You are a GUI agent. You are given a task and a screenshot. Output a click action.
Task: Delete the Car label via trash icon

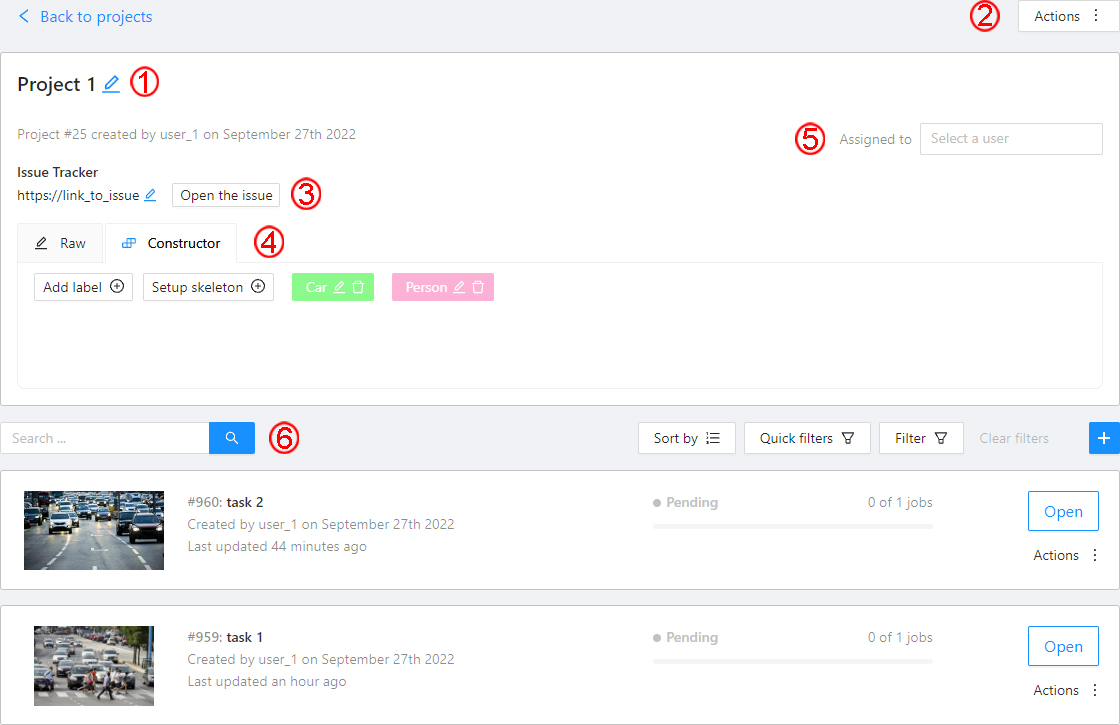coord(358,287)
